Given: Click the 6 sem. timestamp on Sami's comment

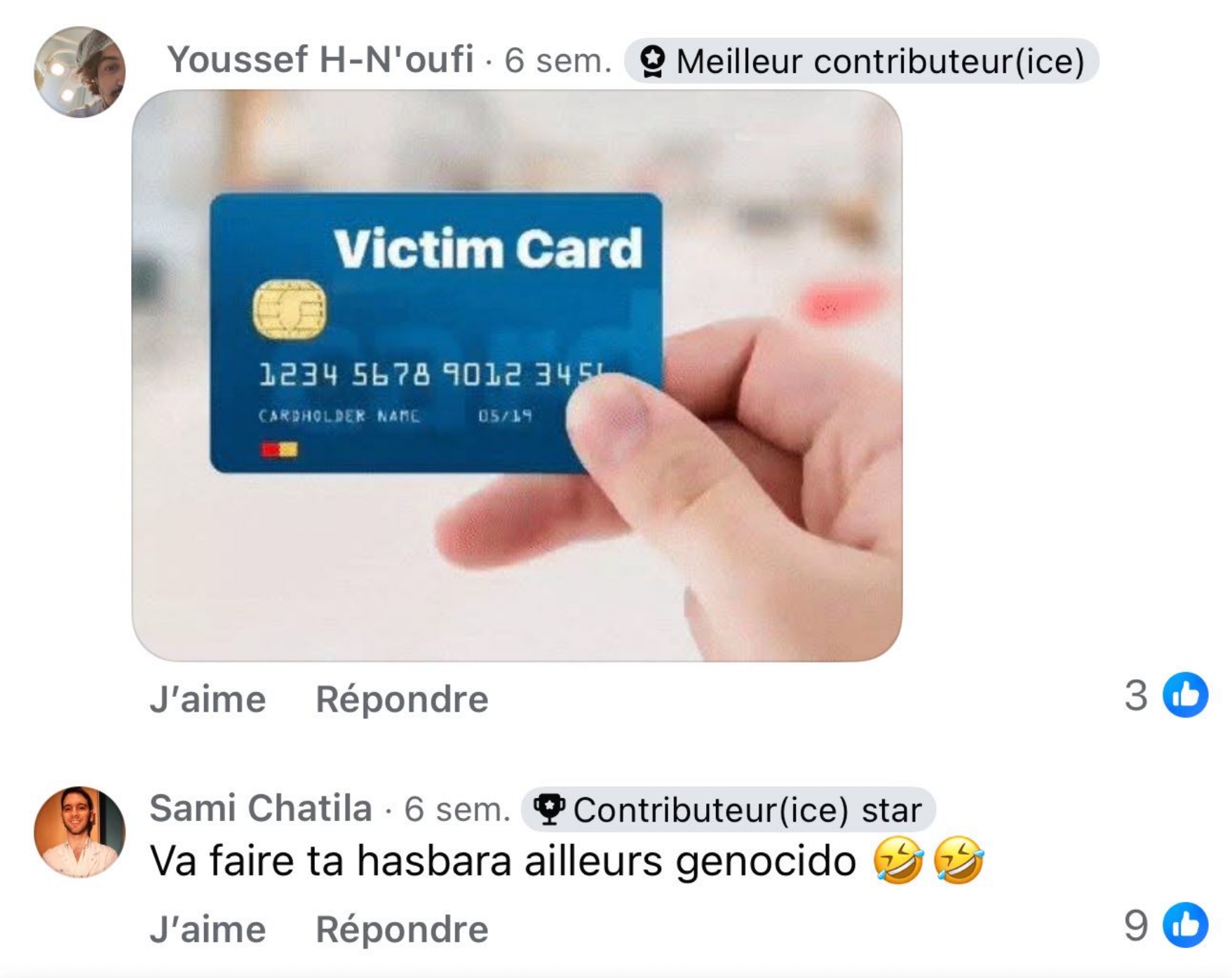Looking at the screenshot, I should coord(457,809).
